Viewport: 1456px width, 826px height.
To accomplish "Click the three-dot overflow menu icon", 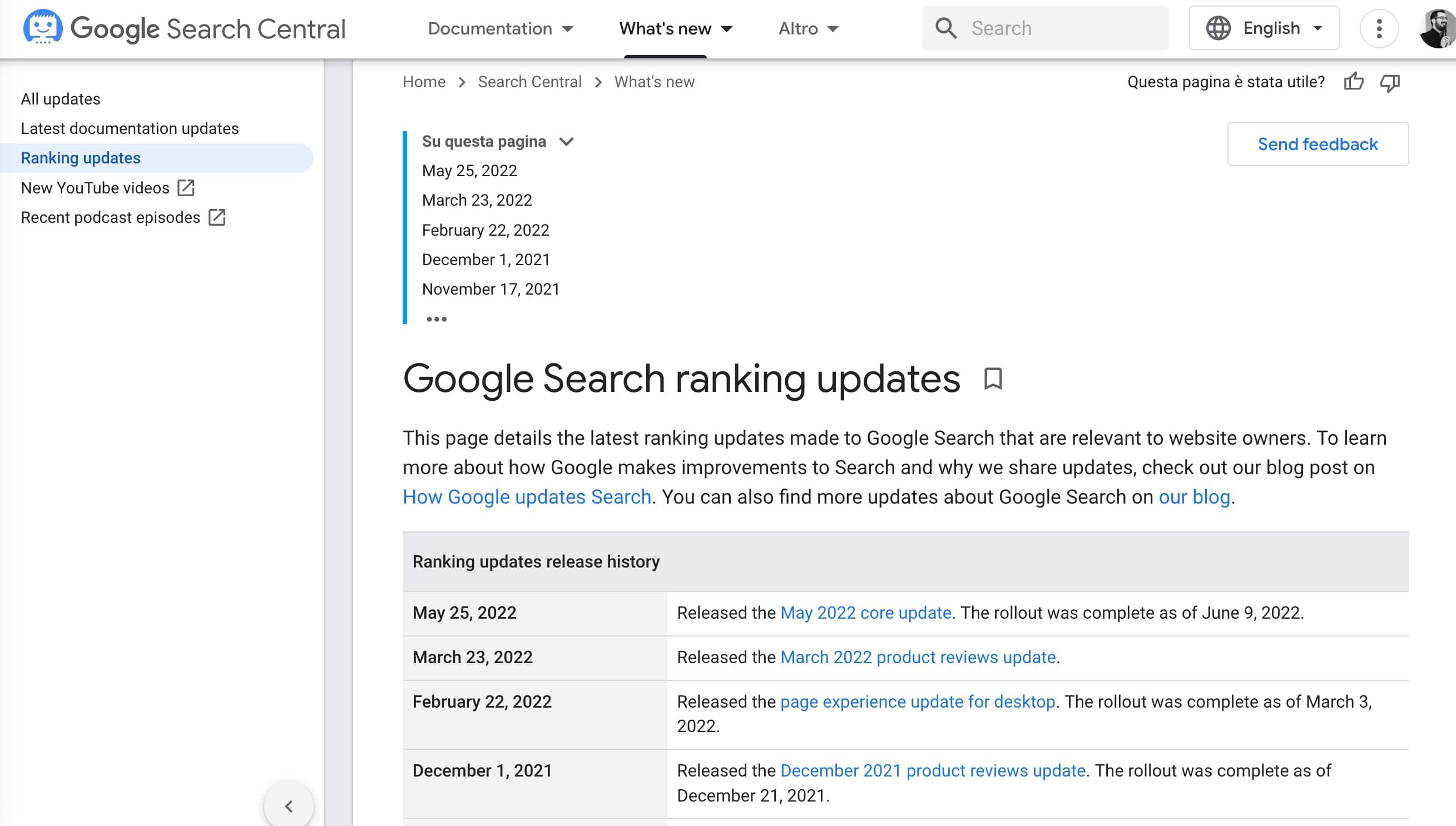I will click(1380, 28).
